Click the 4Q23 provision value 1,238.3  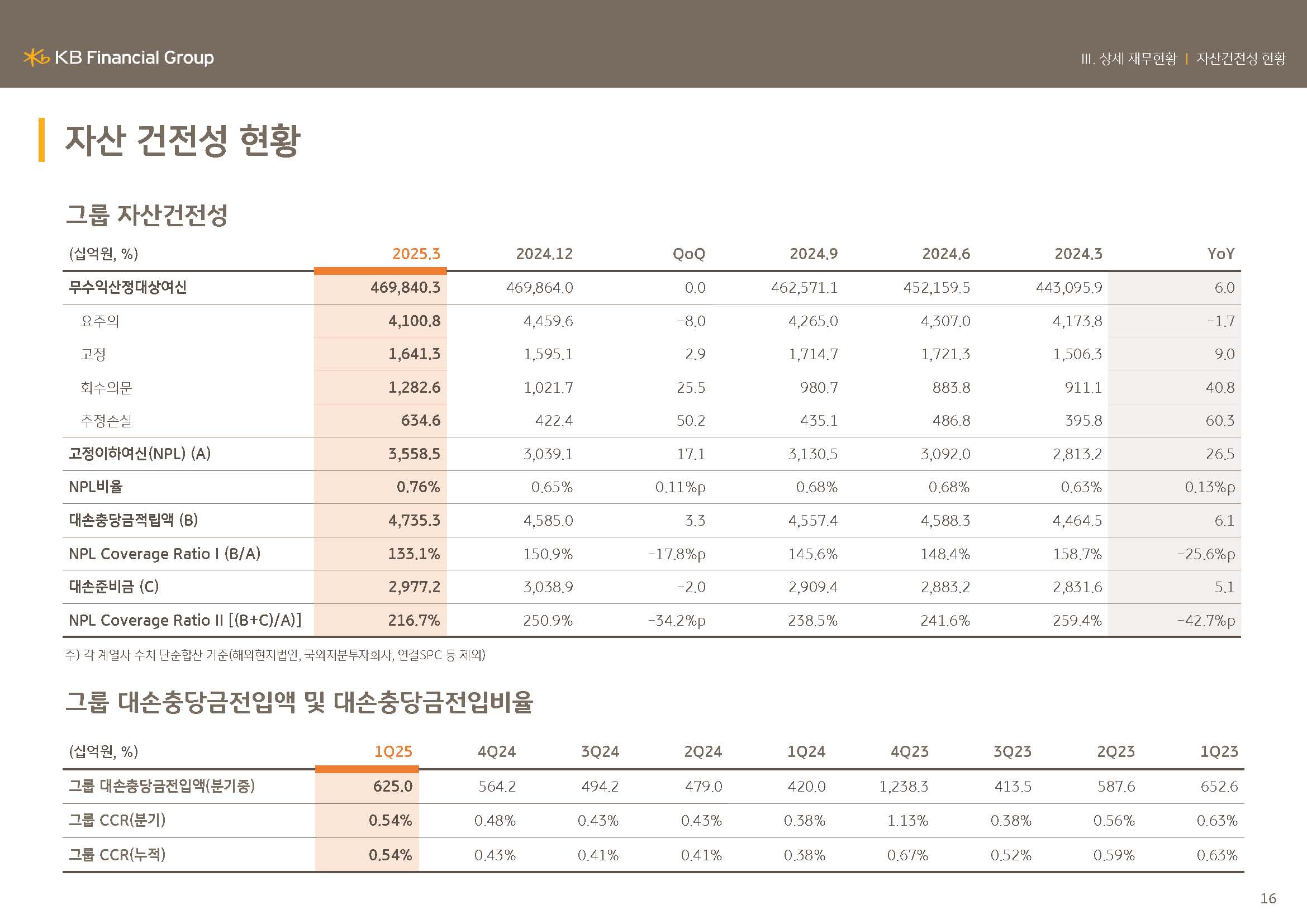[903, 787]
